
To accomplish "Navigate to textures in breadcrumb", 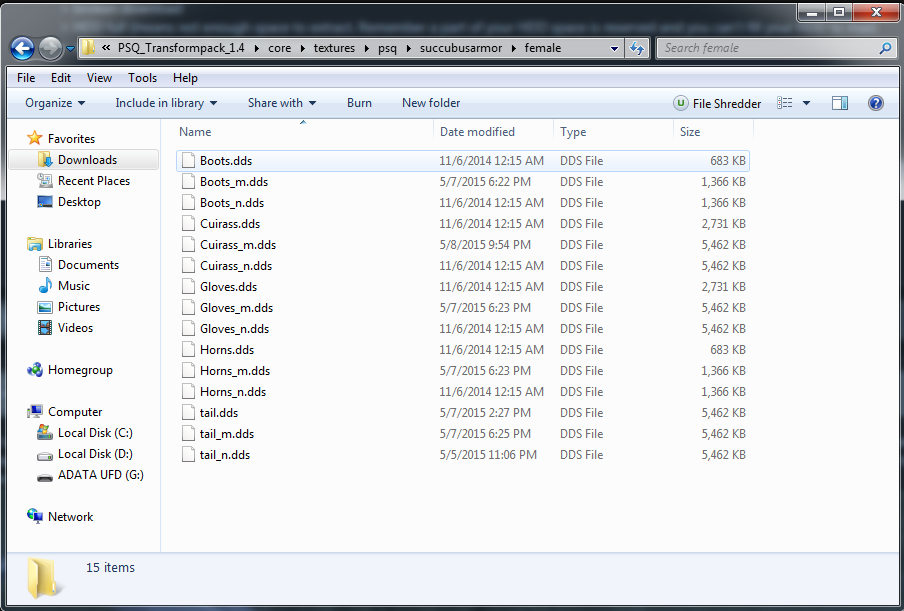I will coord(334,48).
